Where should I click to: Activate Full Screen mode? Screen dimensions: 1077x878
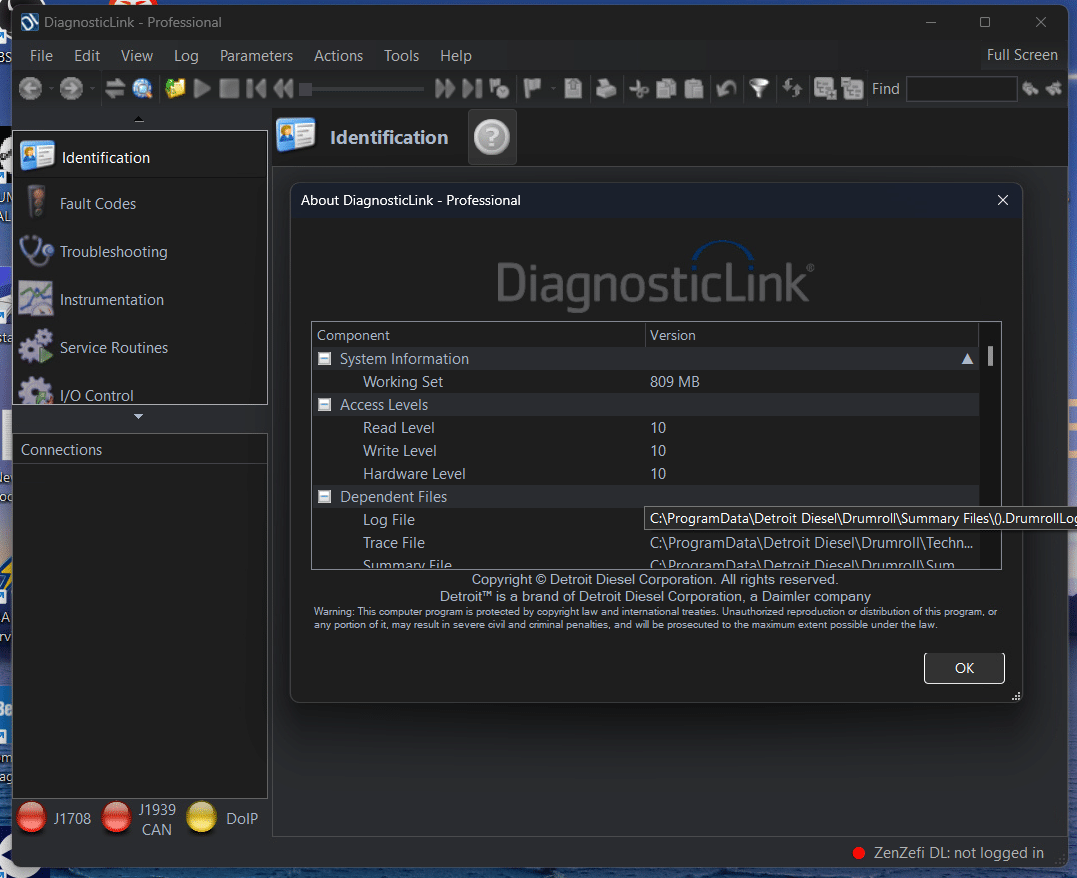coord(1022,55)
